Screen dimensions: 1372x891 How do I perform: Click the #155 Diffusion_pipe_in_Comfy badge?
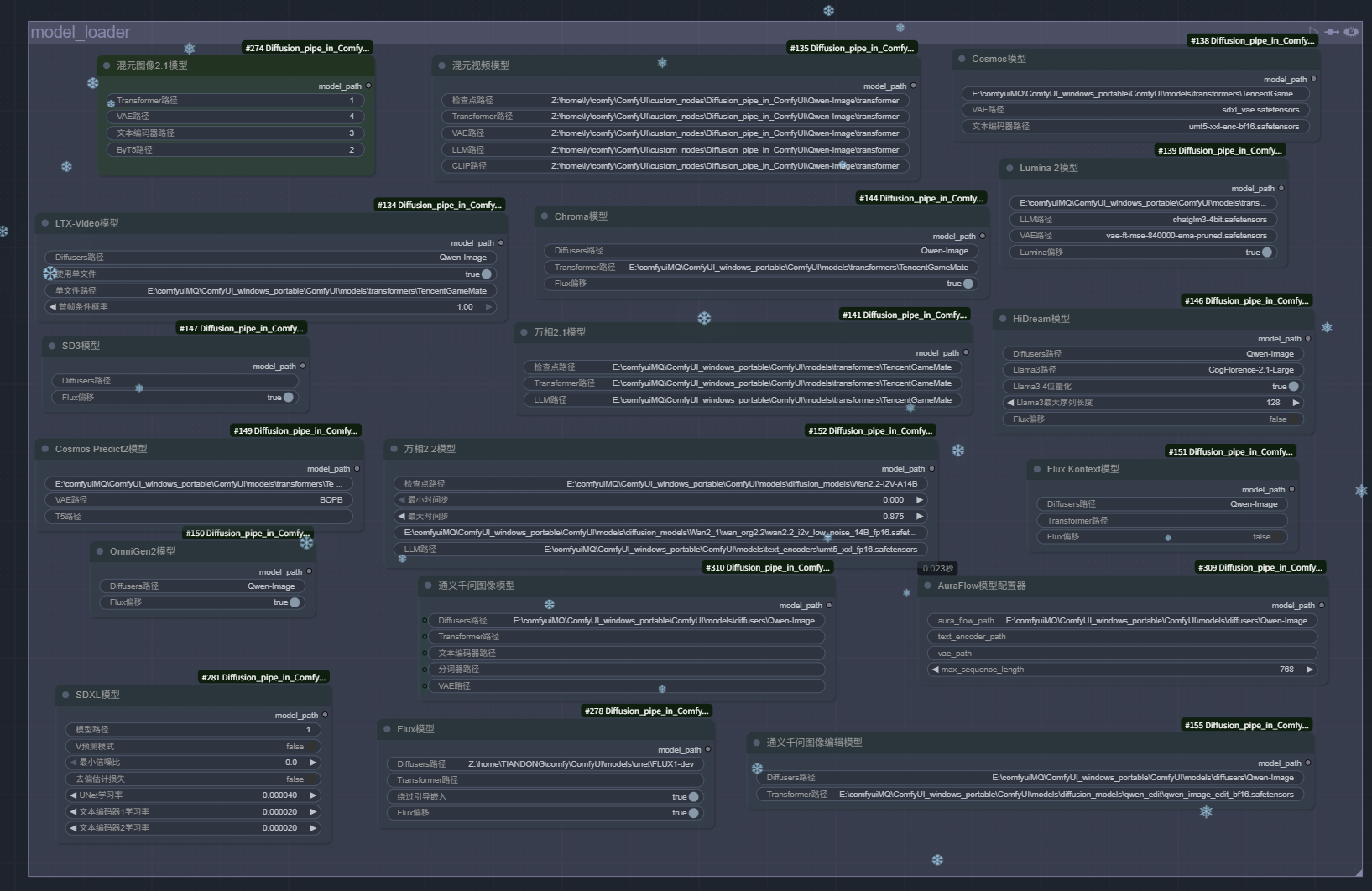[1247, 725]
